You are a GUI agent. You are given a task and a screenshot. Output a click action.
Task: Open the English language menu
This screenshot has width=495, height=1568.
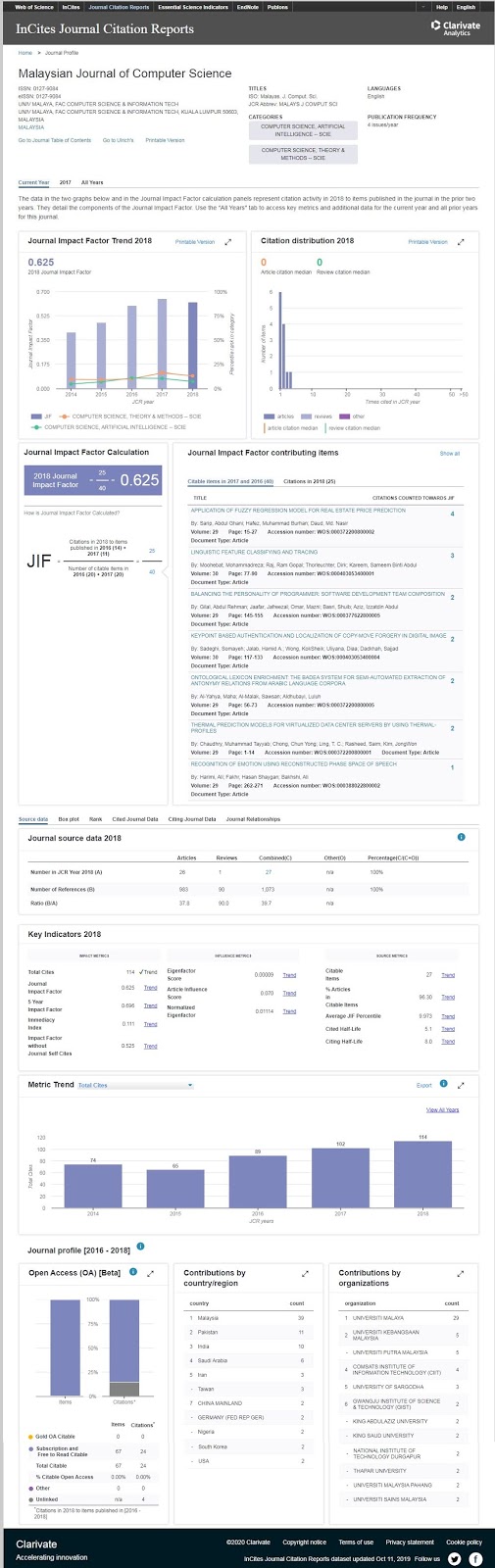point(467,7)
